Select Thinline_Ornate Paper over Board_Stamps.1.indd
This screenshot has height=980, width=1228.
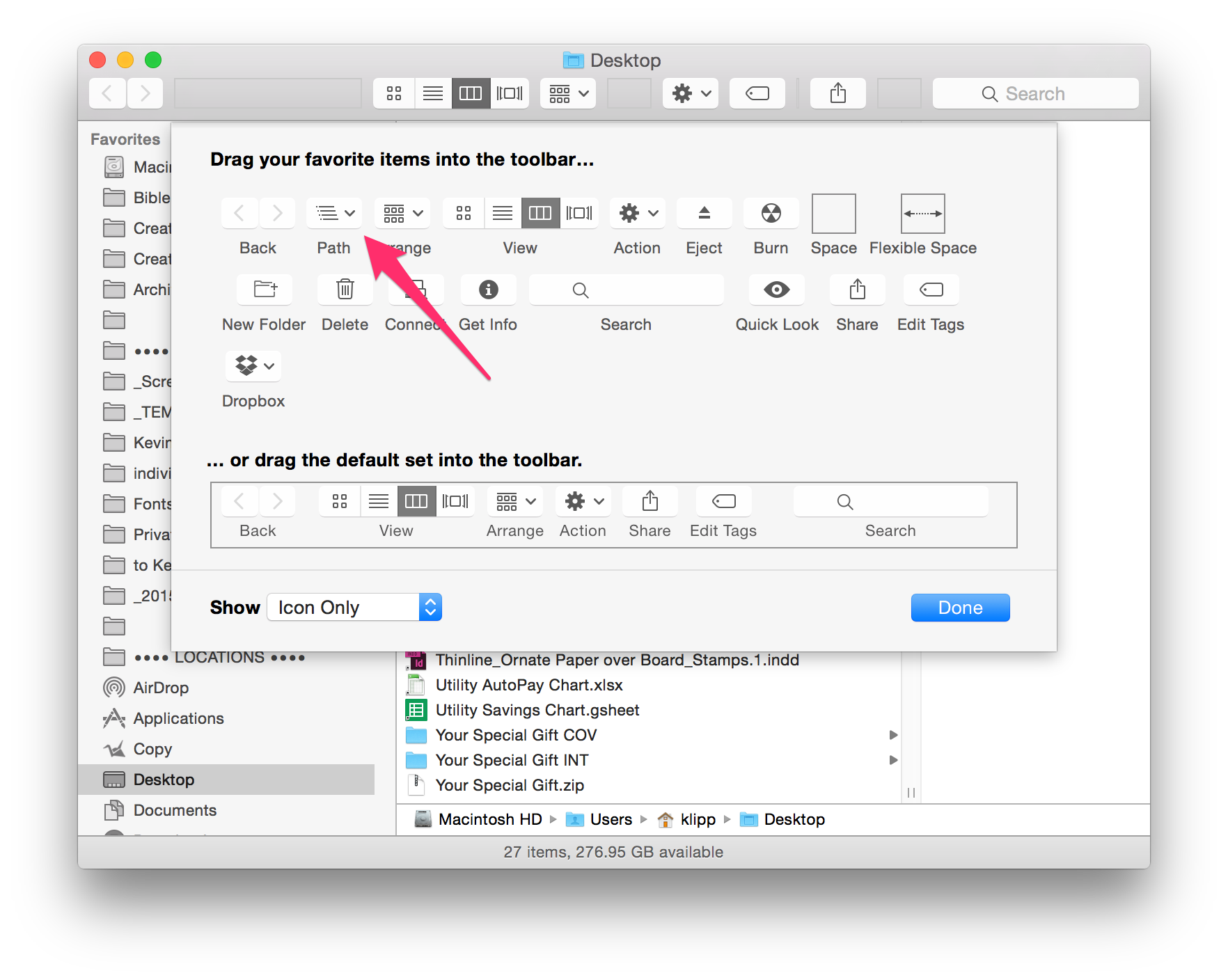click(617, 660)
